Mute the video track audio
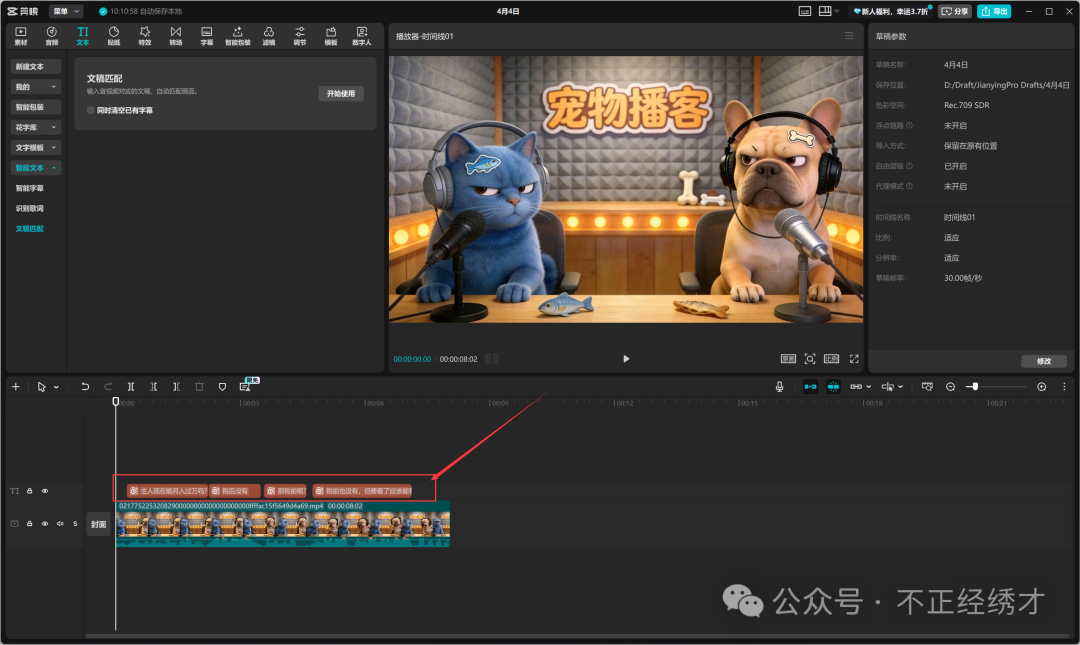Image resolution: width=1080 pixels, height=645 pixels. 60,524
